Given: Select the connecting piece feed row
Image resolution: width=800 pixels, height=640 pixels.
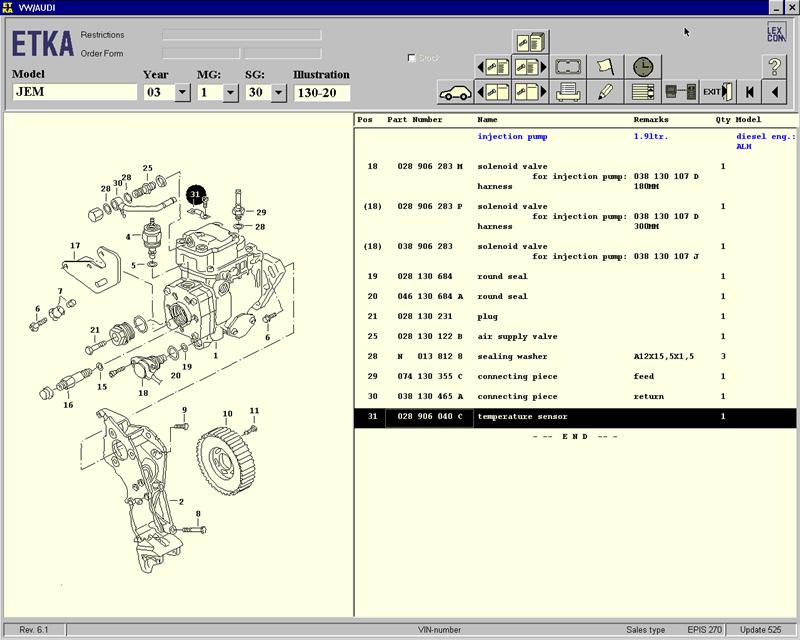Looking at the screenshot, I should (574, 376).
